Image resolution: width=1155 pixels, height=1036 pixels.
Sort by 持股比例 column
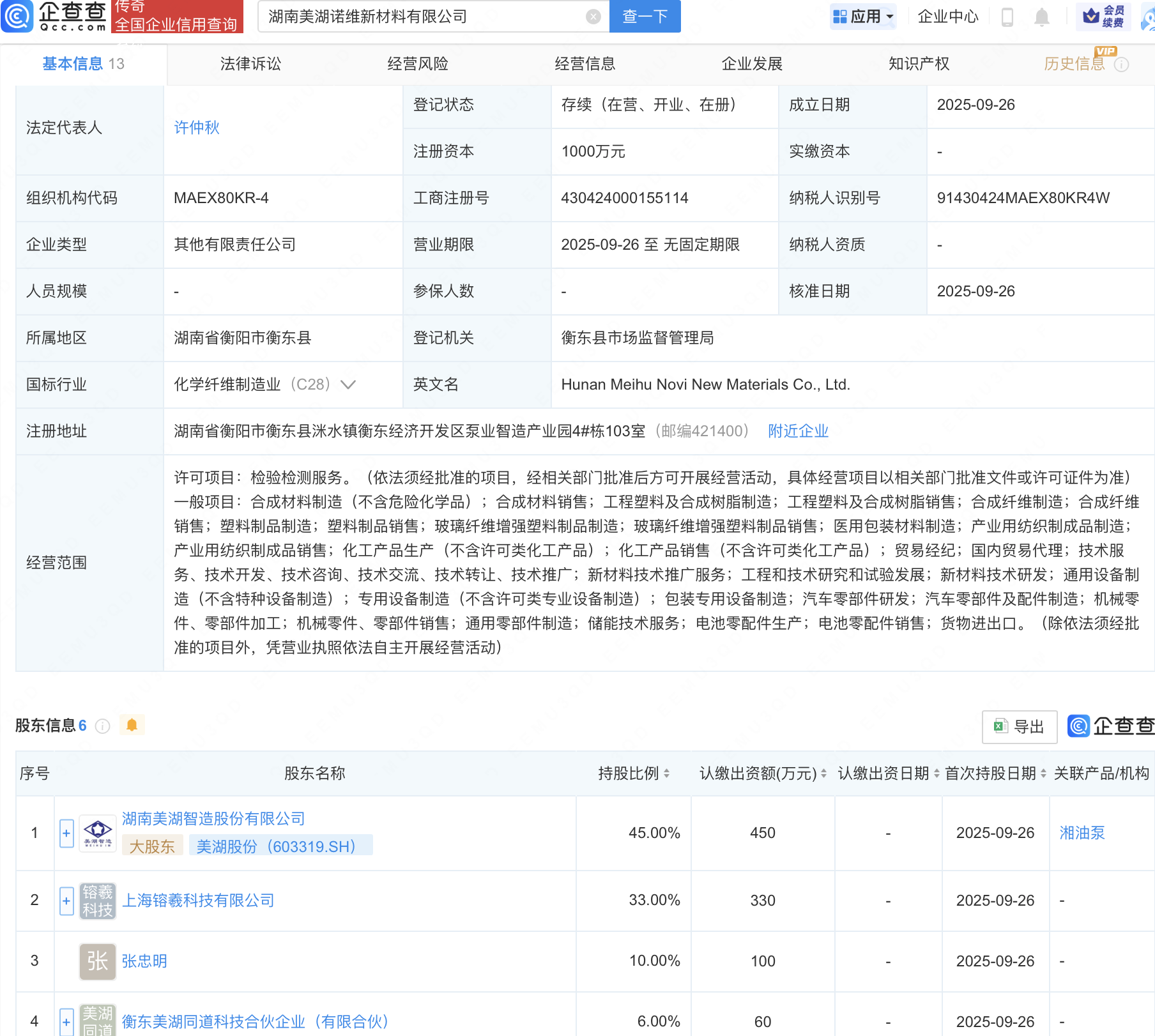click(666, 773)
